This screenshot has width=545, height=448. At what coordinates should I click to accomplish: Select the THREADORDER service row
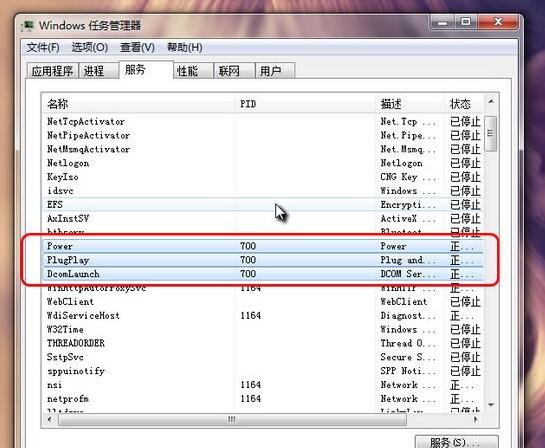(263, 343)
